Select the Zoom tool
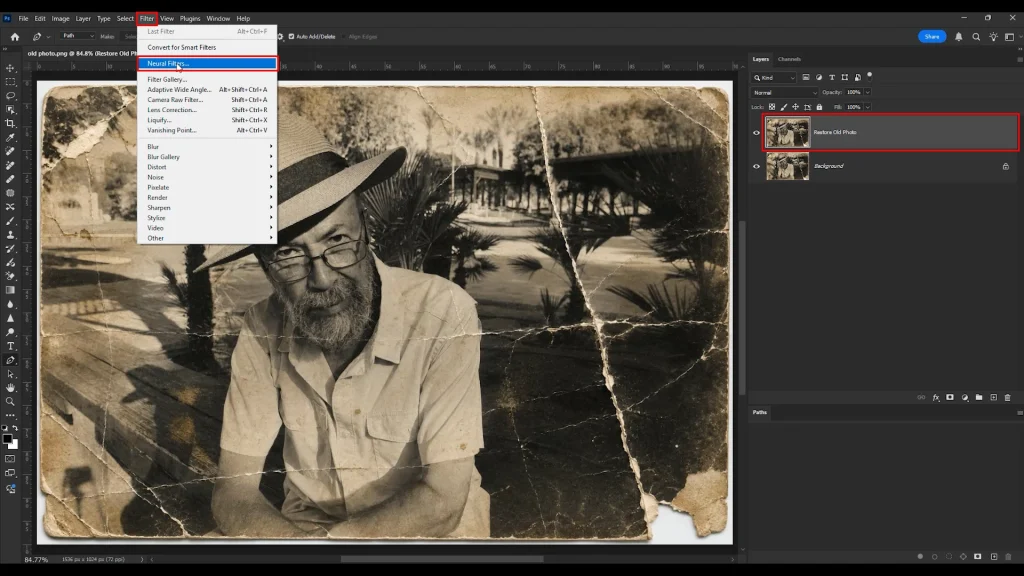The image size is (1024, 576). pyautogui.click(x=10, y=402)
